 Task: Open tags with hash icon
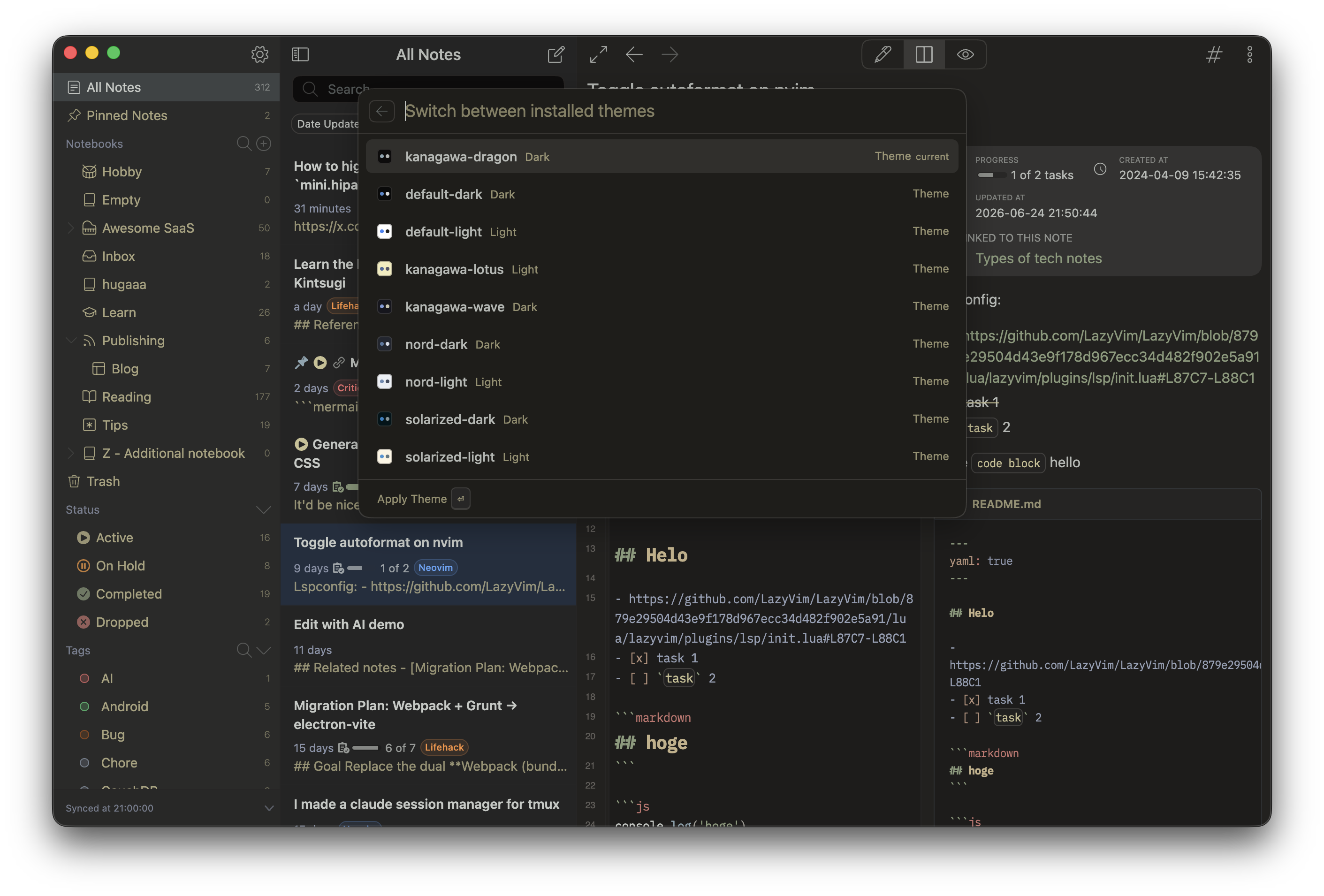point(1214,54)
